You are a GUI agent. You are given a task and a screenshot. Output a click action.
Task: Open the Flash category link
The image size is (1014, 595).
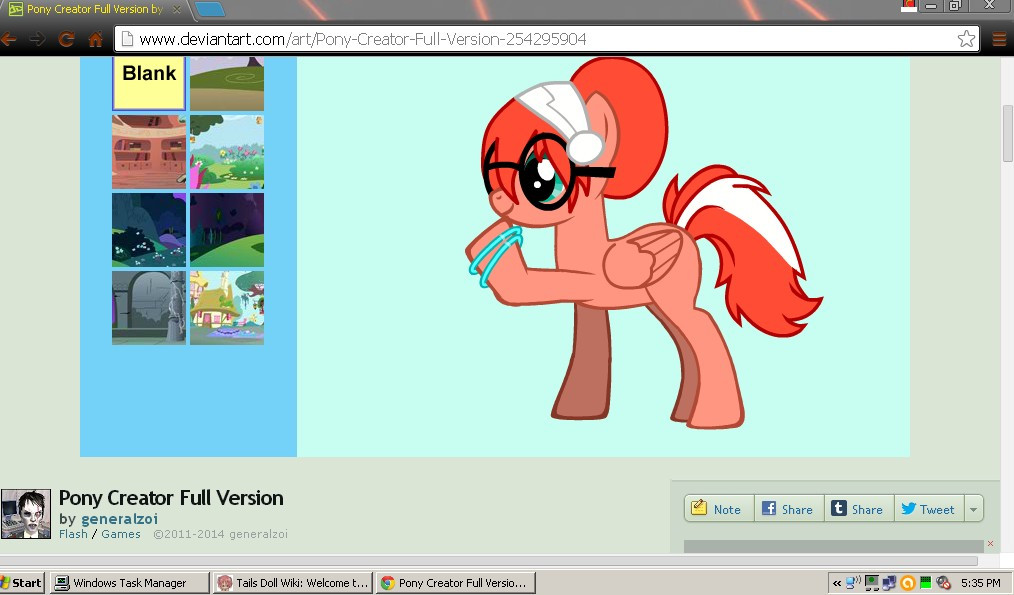[x=73, y=534]
